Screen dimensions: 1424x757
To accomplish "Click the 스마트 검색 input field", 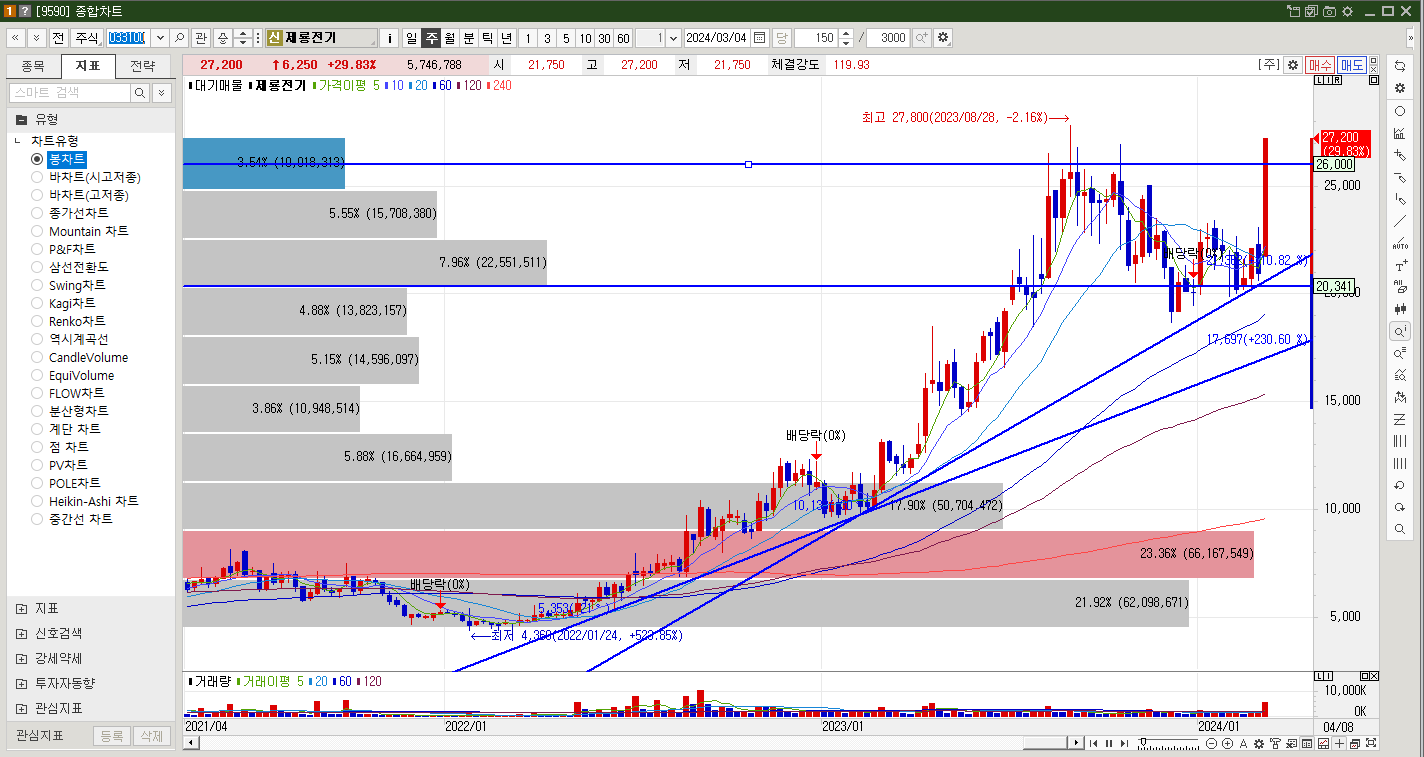I will (69, 92).
